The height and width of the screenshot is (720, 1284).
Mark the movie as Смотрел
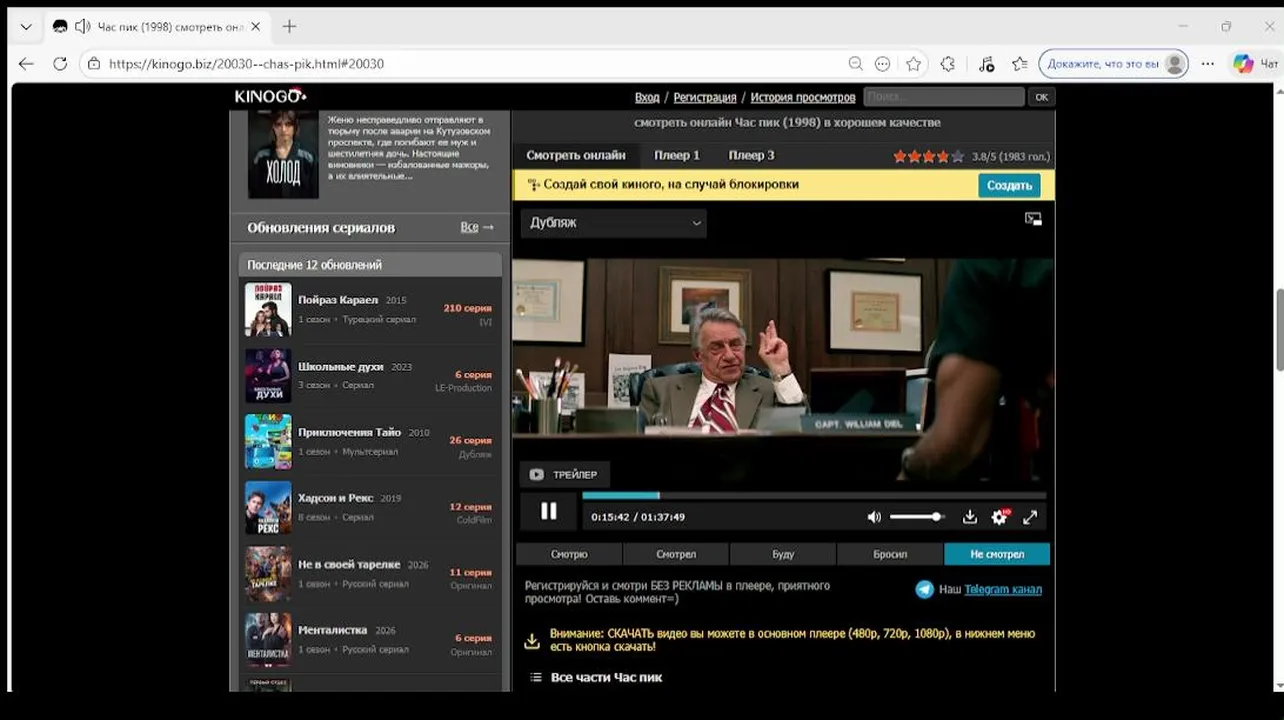pos(676,554)
